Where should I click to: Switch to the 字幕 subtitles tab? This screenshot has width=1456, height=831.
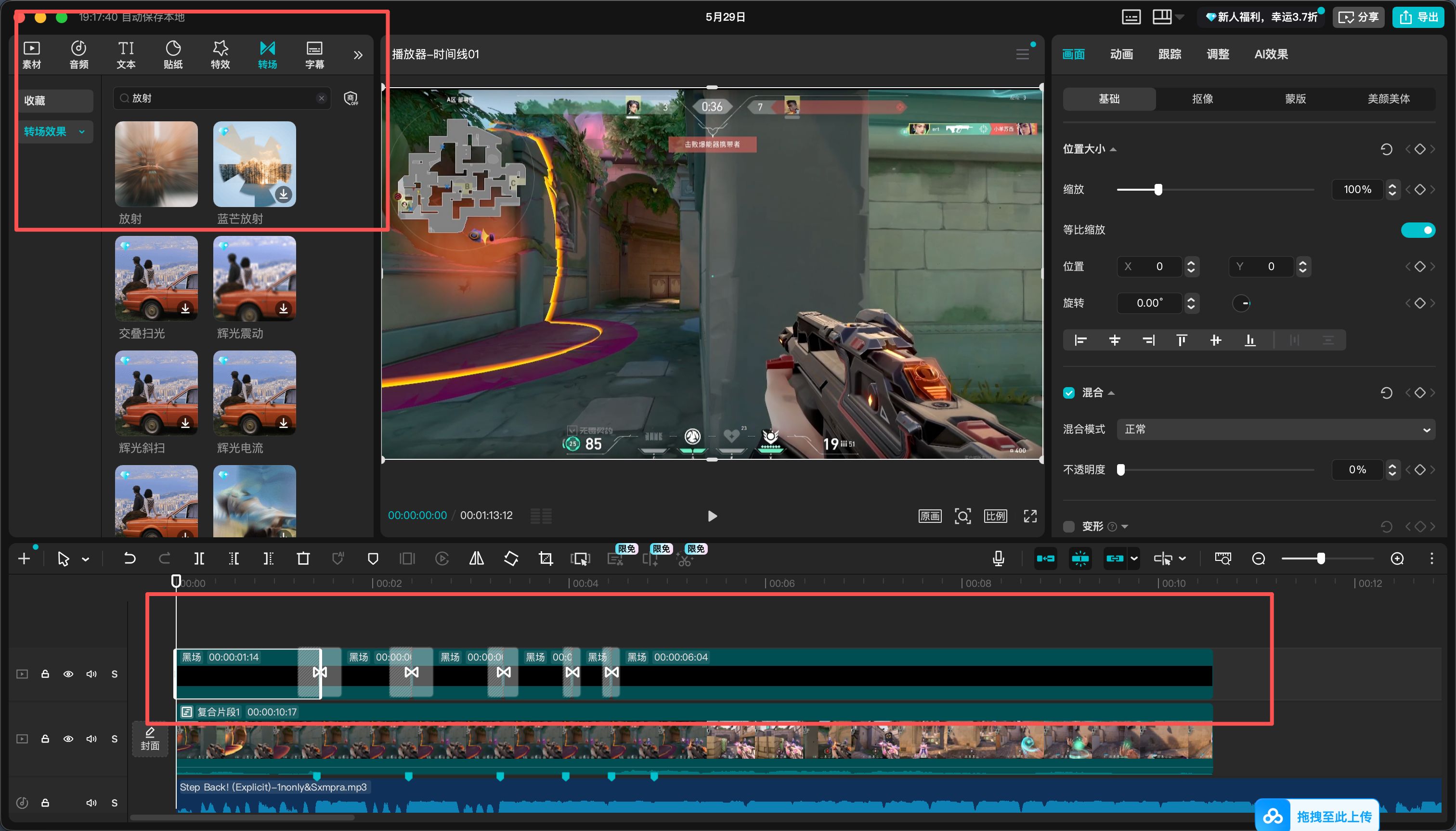pos(314,55)
